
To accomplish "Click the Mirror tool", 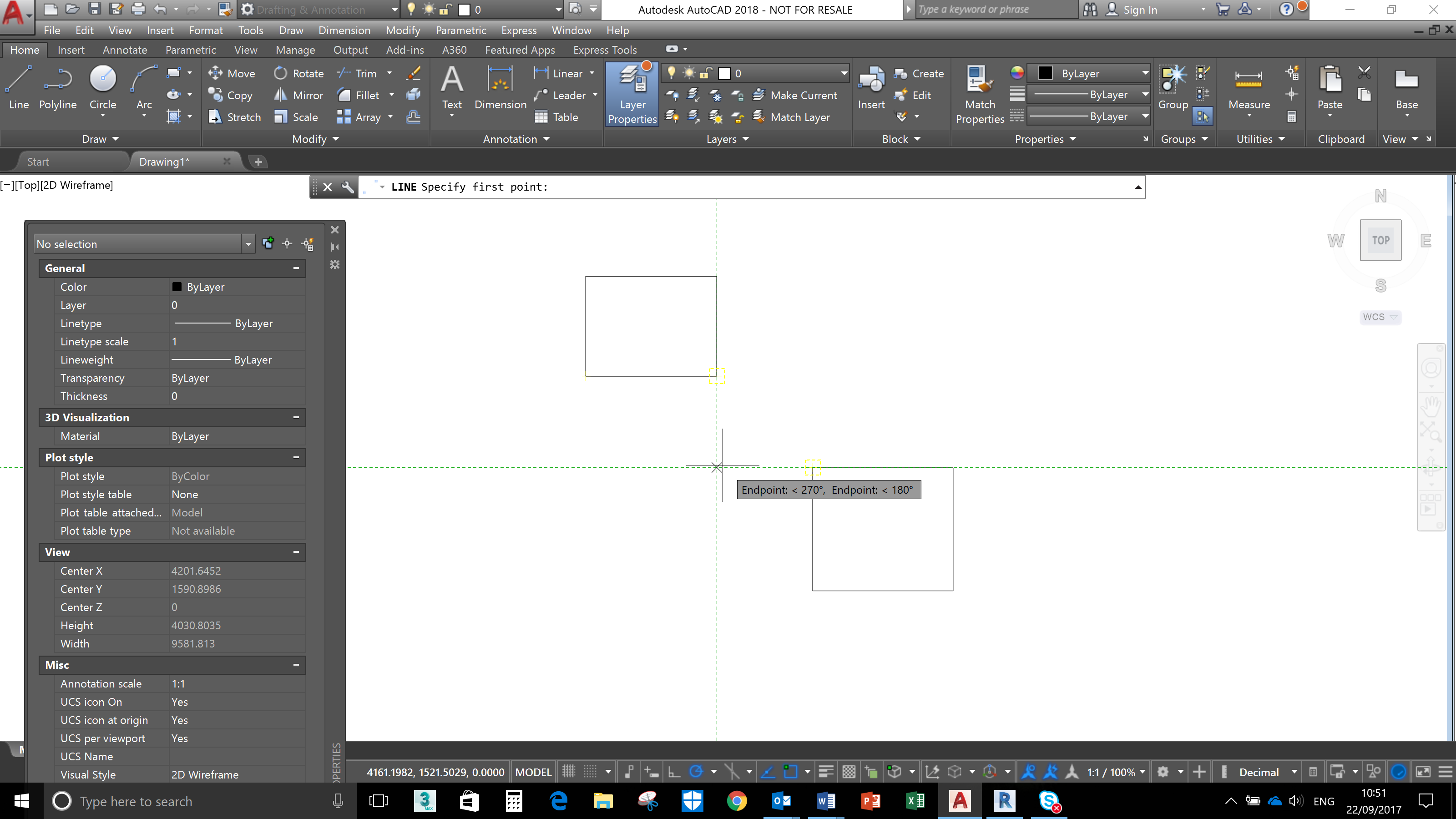I will click(x=298, y=96).
